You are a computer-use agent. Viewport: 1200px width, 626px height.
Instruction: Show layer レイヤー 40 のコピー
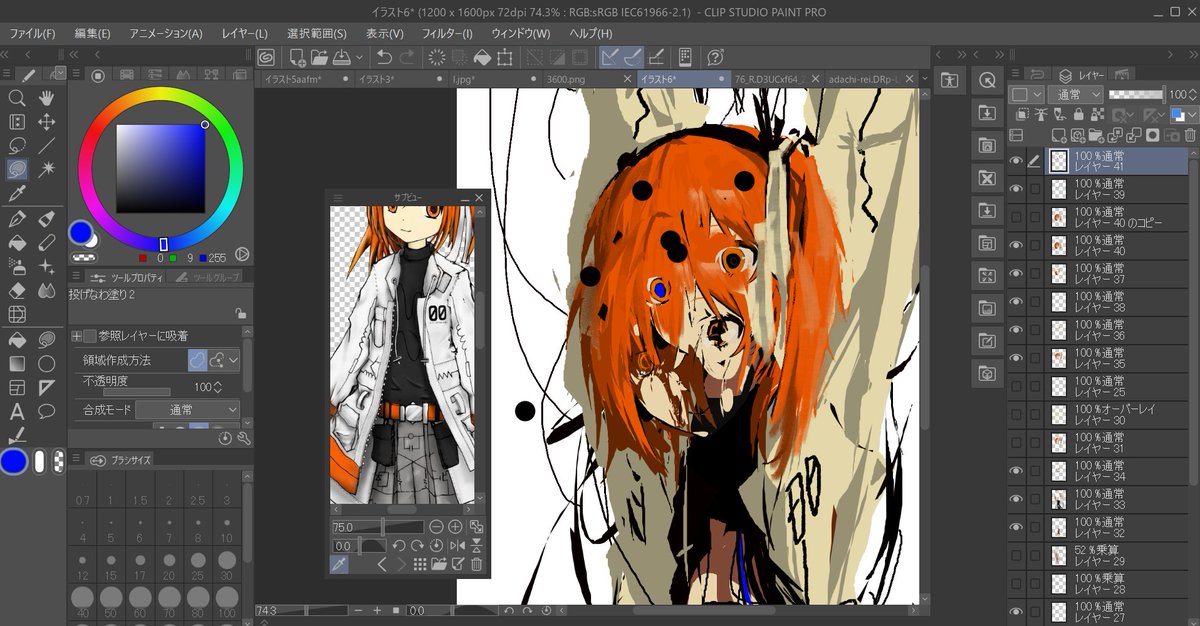pos(1016,217)
